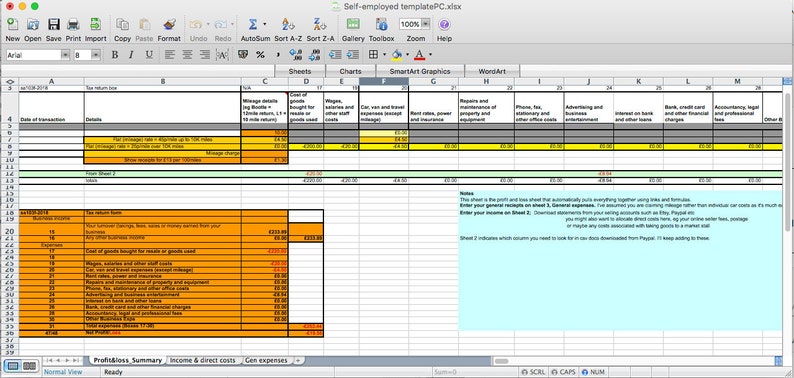Viewport: 794px width, 378px height.
Task: Open the Toolbox icon
Action: point(381,24)
